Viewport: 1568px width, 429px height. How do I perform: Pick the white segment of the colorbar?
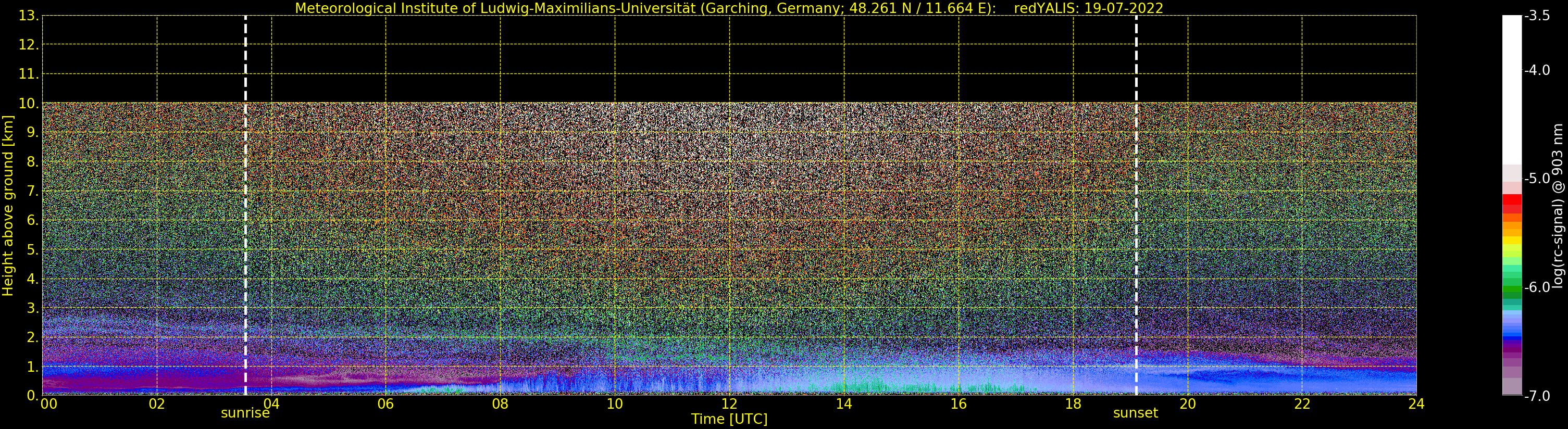pyautogui.click(x=1512, y=90)
